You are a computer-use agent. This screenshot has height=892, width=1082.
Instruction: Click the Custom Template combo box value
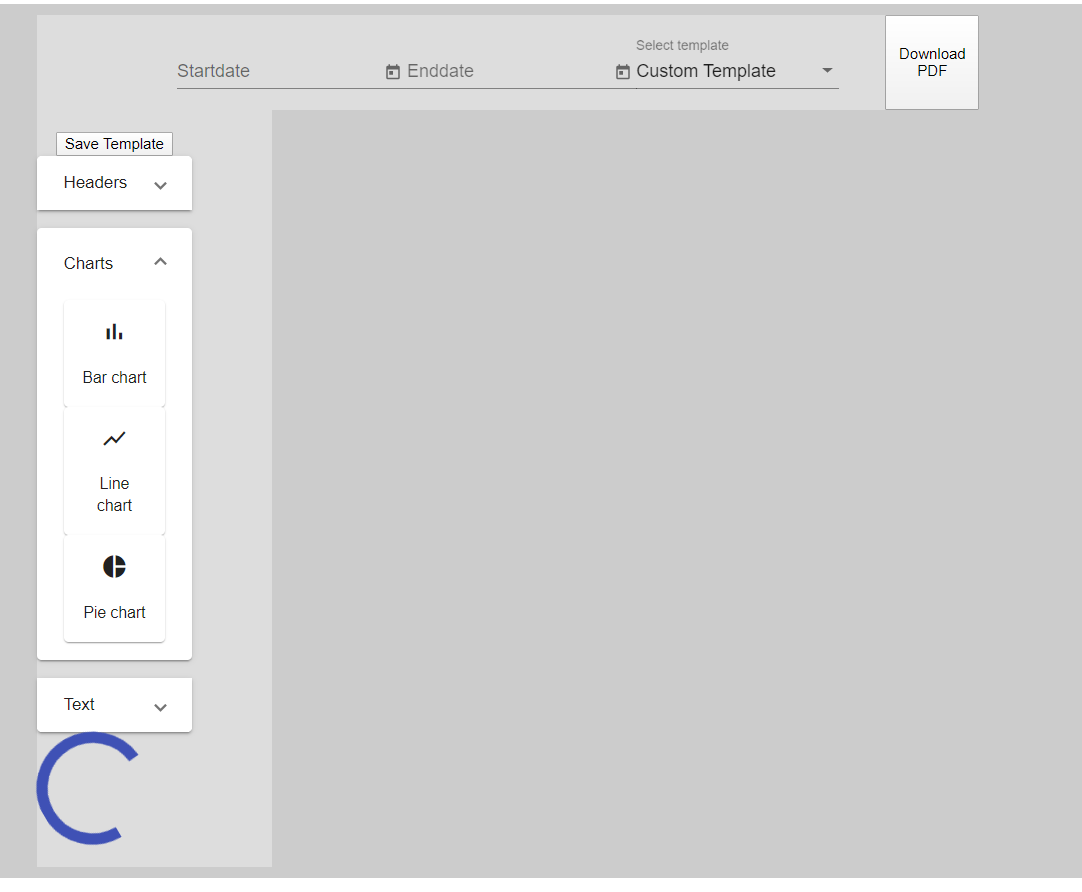tap(706, 71)
